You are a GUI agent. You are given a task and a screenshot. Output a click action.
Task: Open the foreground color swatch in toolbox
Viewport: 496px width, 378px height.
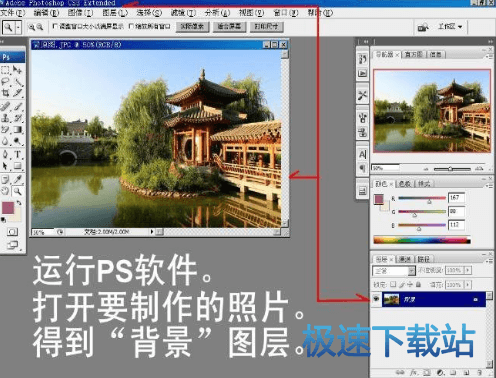pos(8,208)
